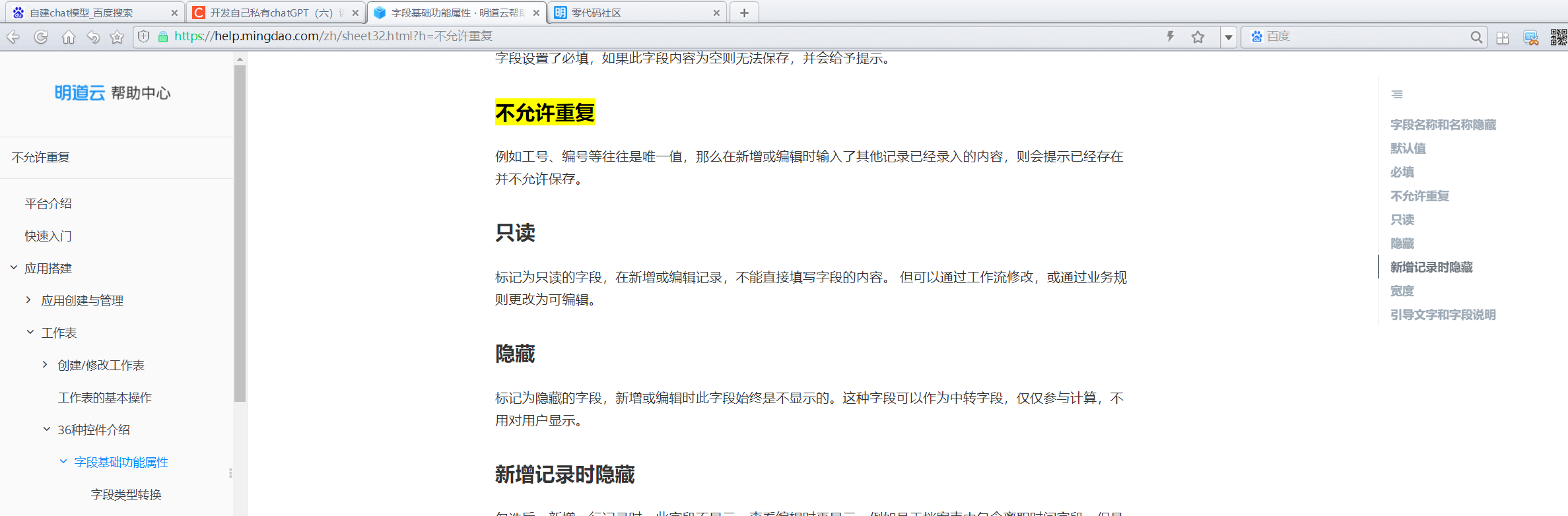Click the 明道云 帮助中心 logo
1568x516 pixels.
(112, 93)
